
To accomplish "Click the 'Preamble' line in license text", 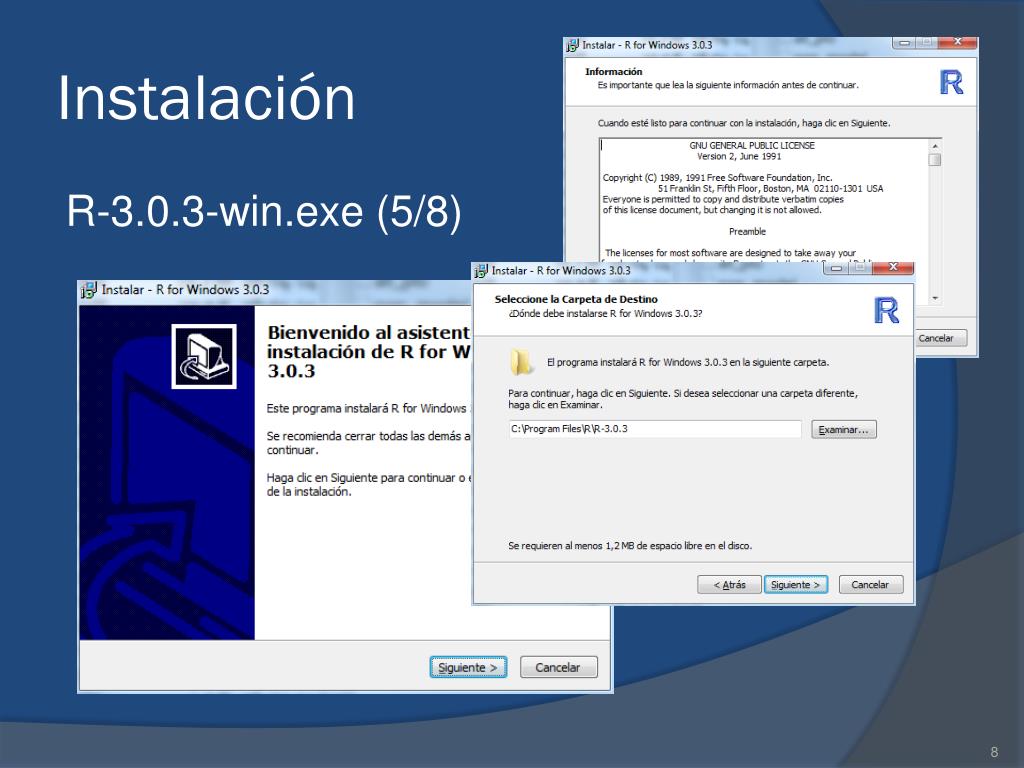I will tap(747, 231).
